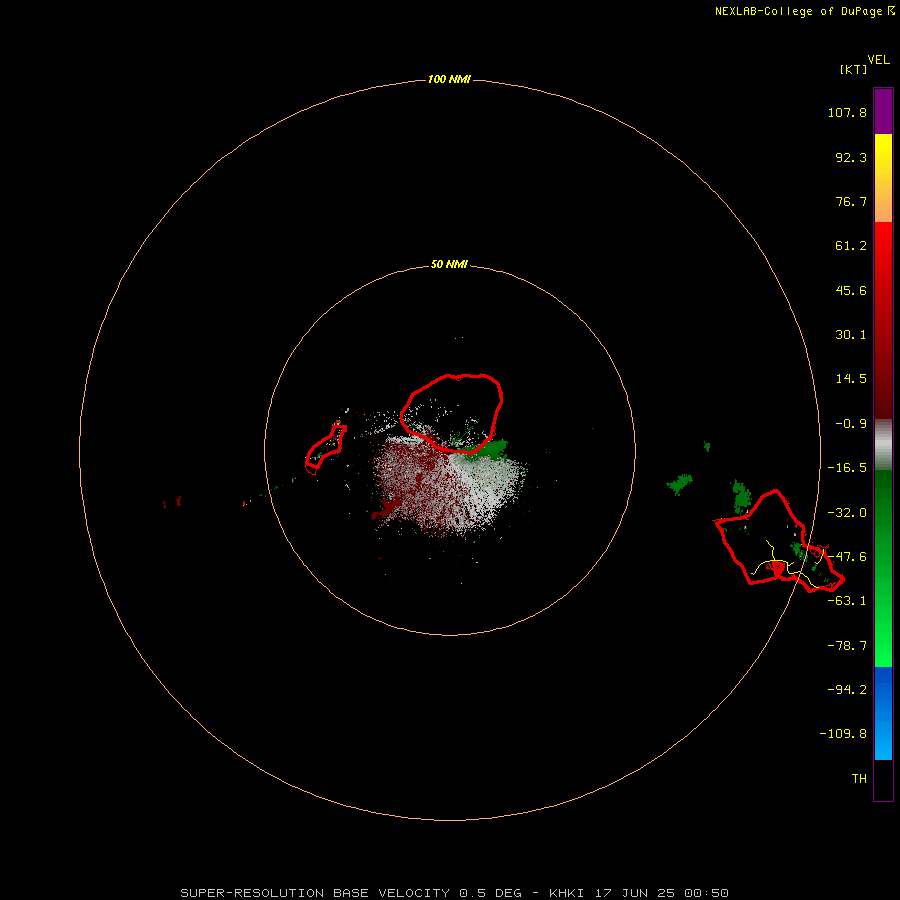Click the small red-outlined island west of center

[x=325, y=449]
